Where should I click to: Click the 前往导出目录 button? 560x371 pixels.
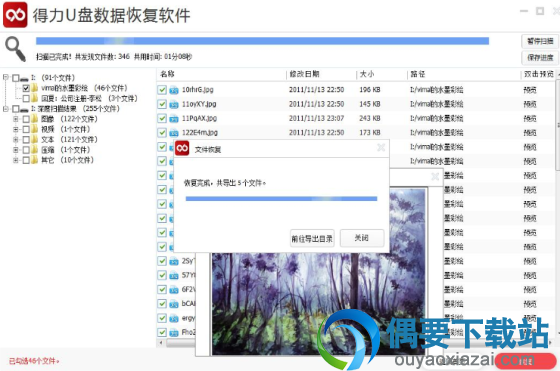click(312, 239)
